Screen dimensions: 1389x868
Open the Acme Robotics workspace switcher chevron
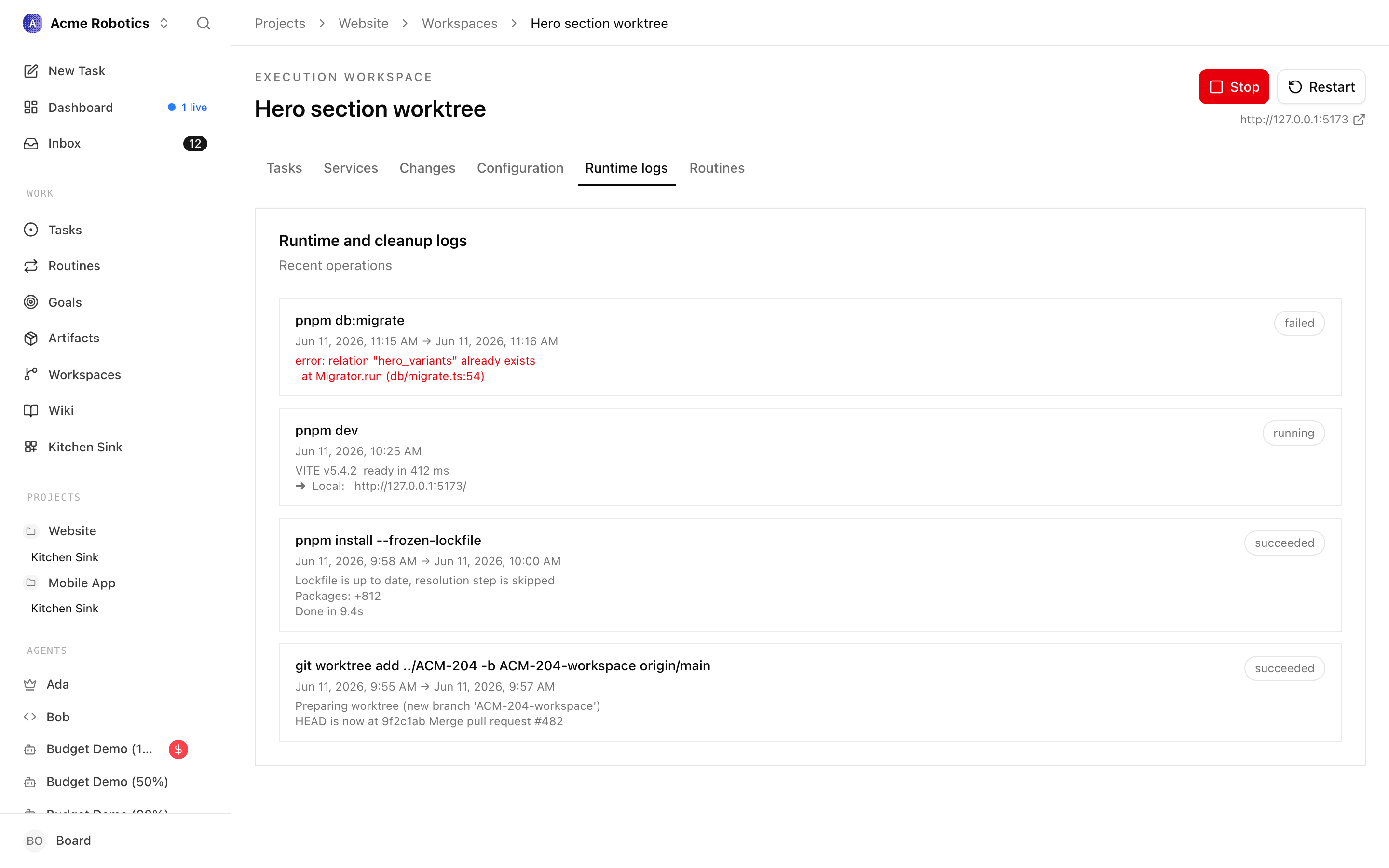point(164,24)
